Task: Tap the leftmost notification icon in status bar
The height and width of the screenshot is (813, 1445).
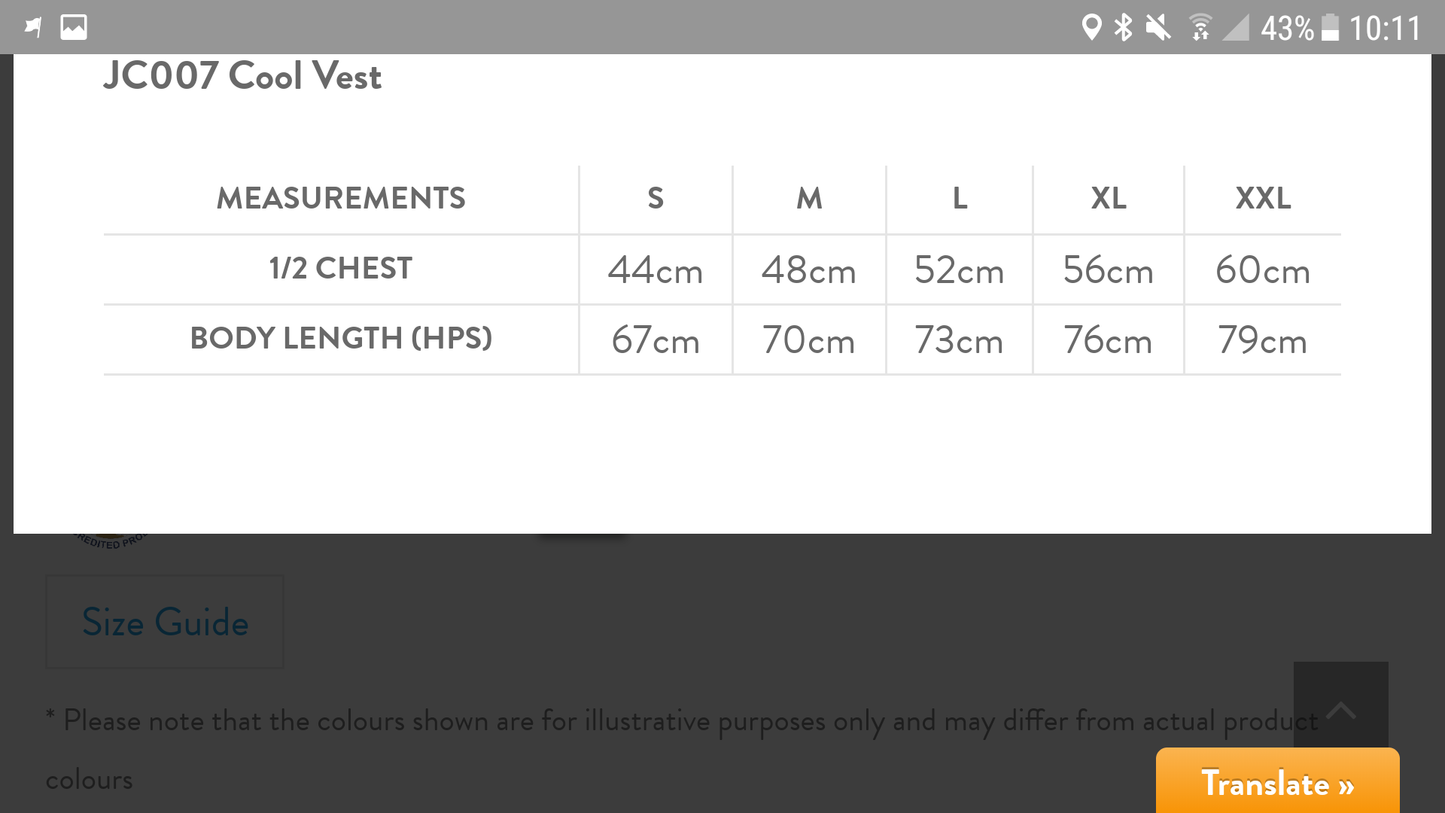Action: pyautogui.click(x=34, y=28)
